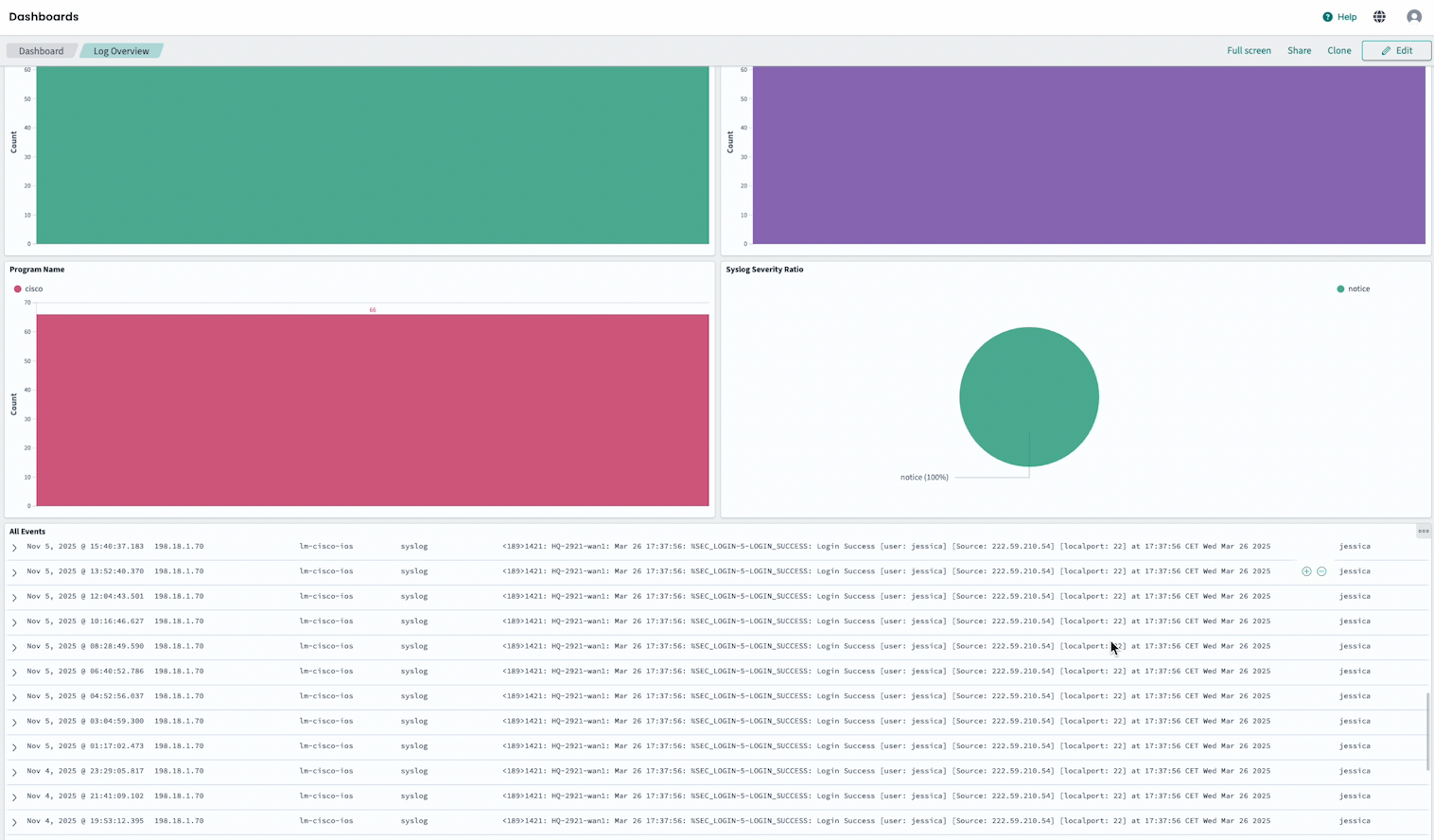Viewport: 1434px width, 840px height.
Task: Click the Dashboards page title
Action: [44, 17]
